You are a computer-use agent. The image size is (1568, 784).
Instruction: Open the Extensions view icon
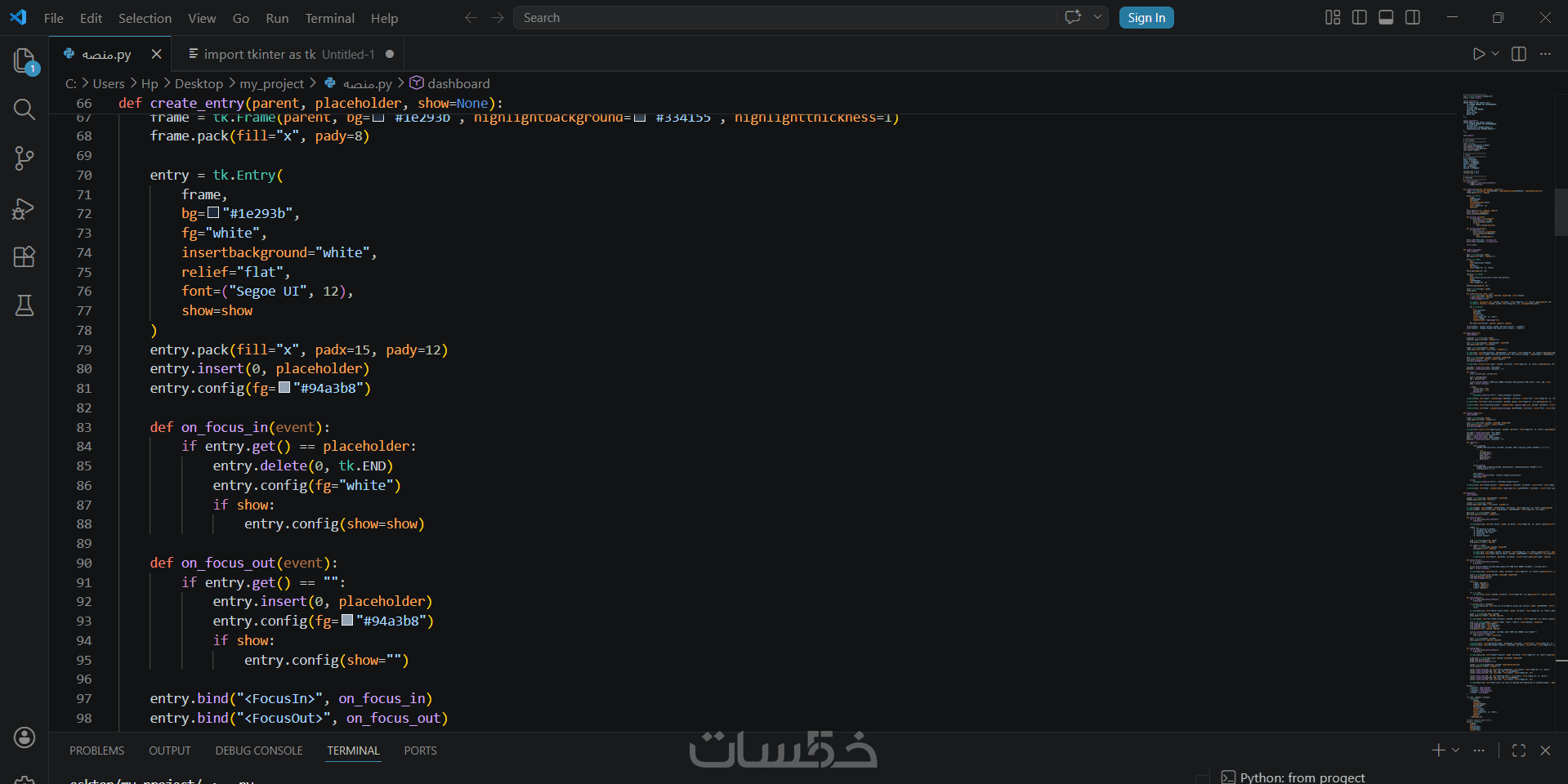coord(25,257)
